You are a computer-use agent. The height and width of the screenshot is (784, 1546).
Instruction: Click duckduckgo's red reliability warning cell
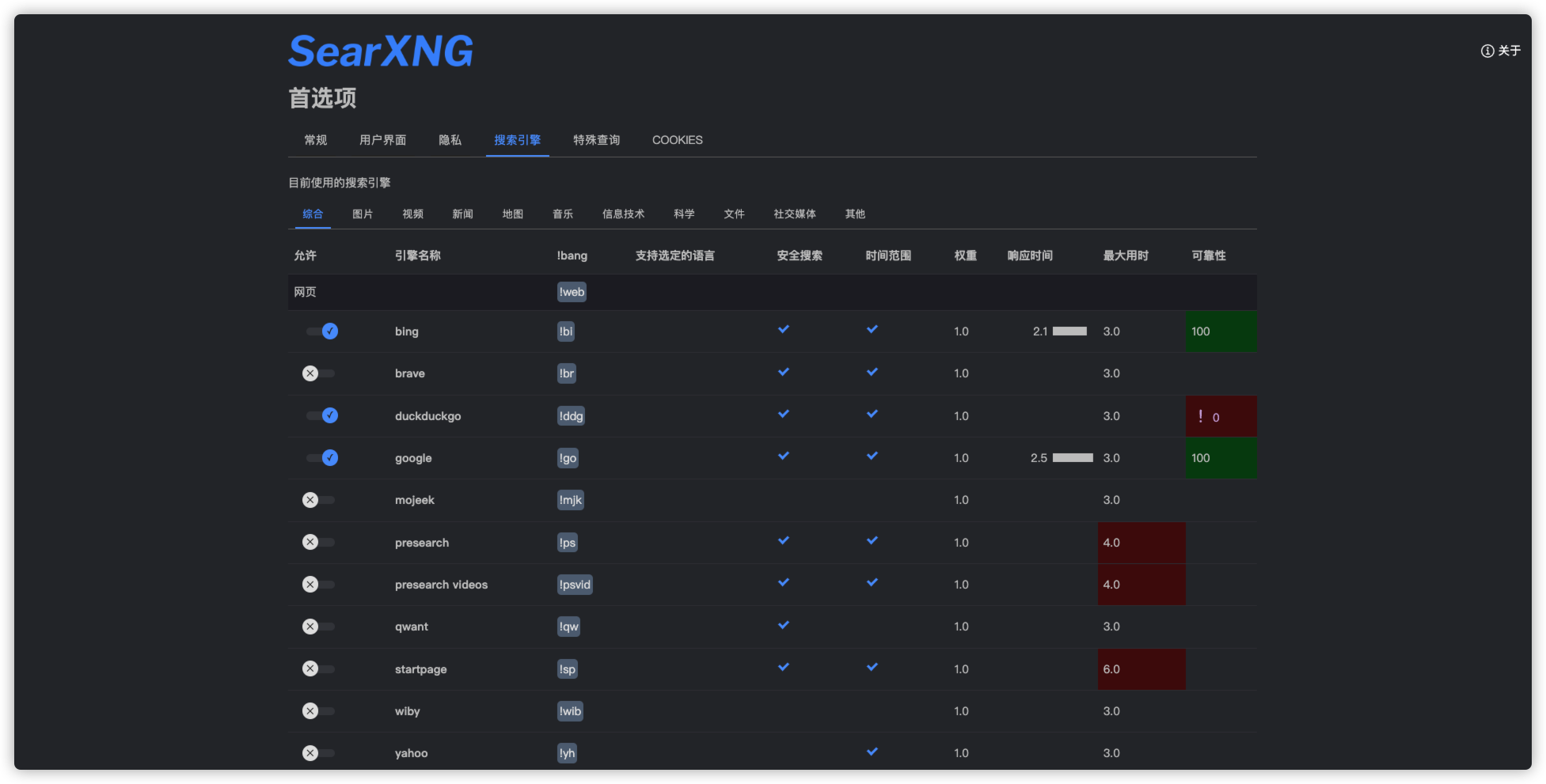tap(1221, 416)
